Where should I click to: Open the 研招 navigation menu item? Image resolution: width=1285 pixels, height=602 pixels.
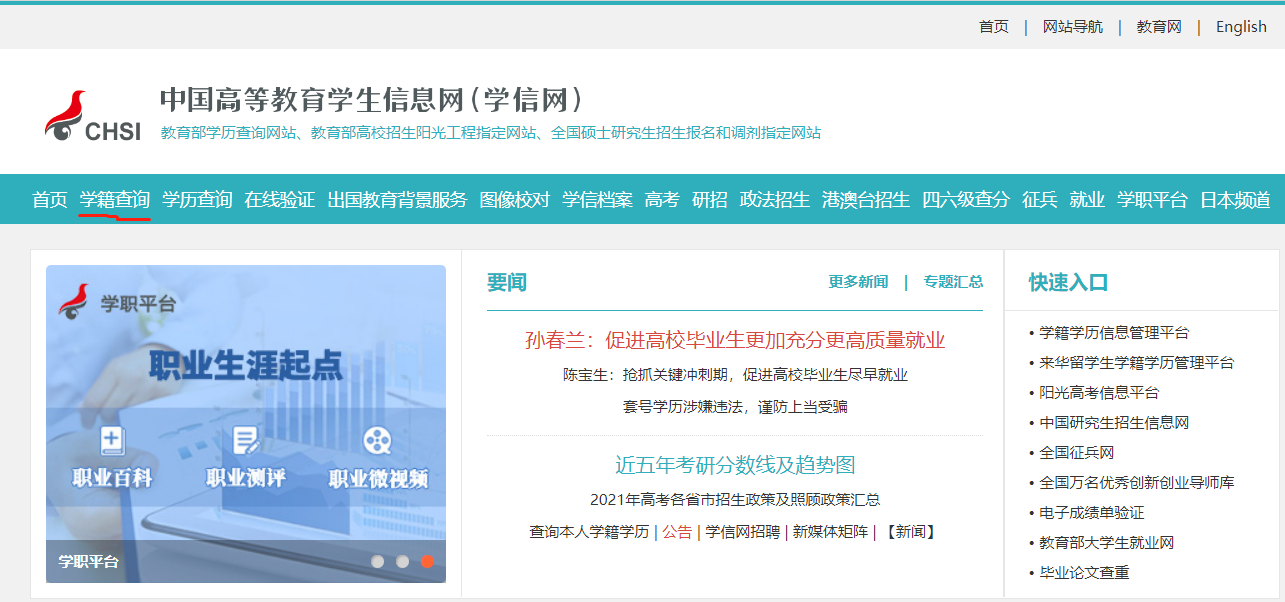click(x=709, y=199)
